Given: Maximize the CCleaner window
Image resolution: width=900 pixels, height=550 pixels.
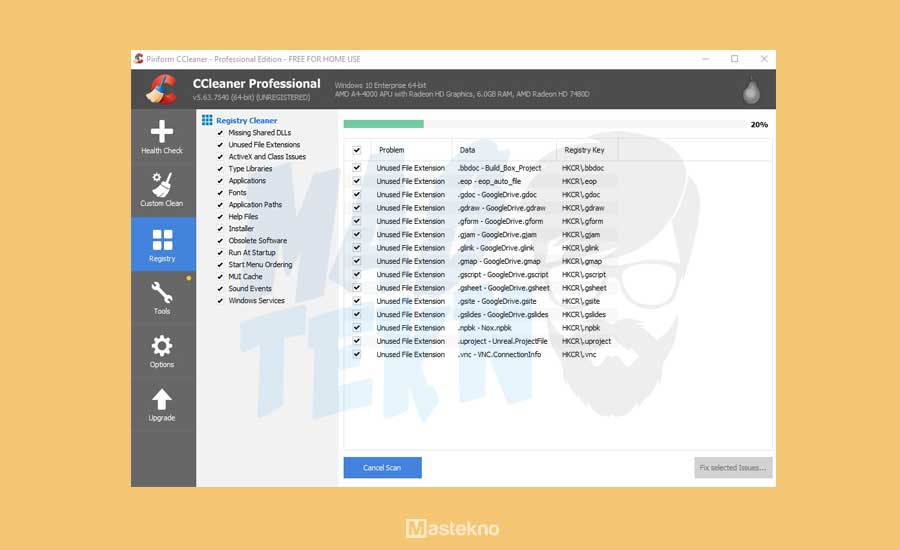Looking at the screenshot, I should [x=734, y=59].
